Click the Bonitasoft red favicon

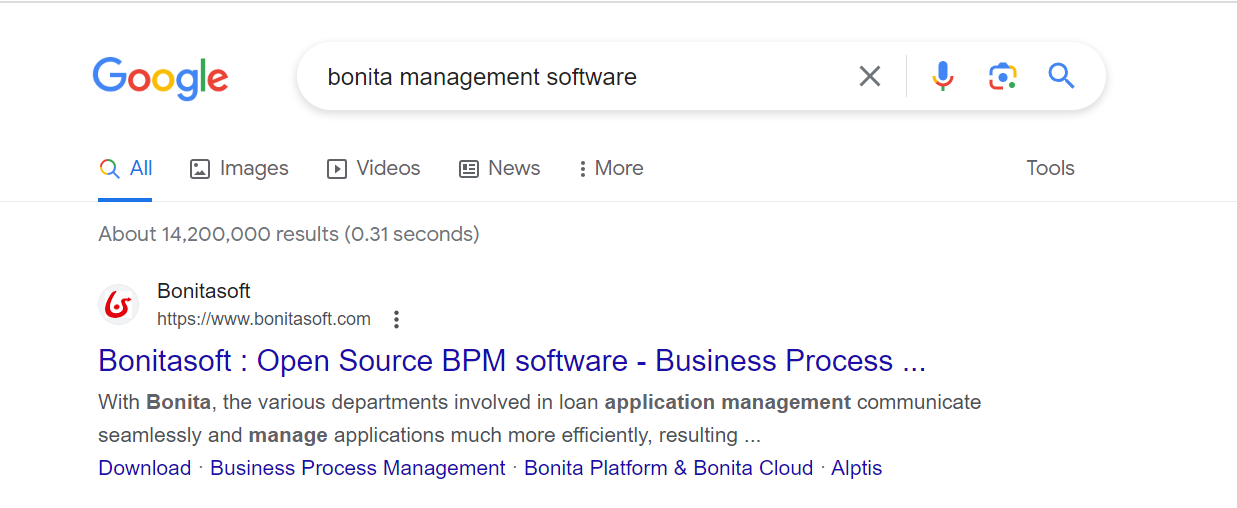[x=119, y=305]
